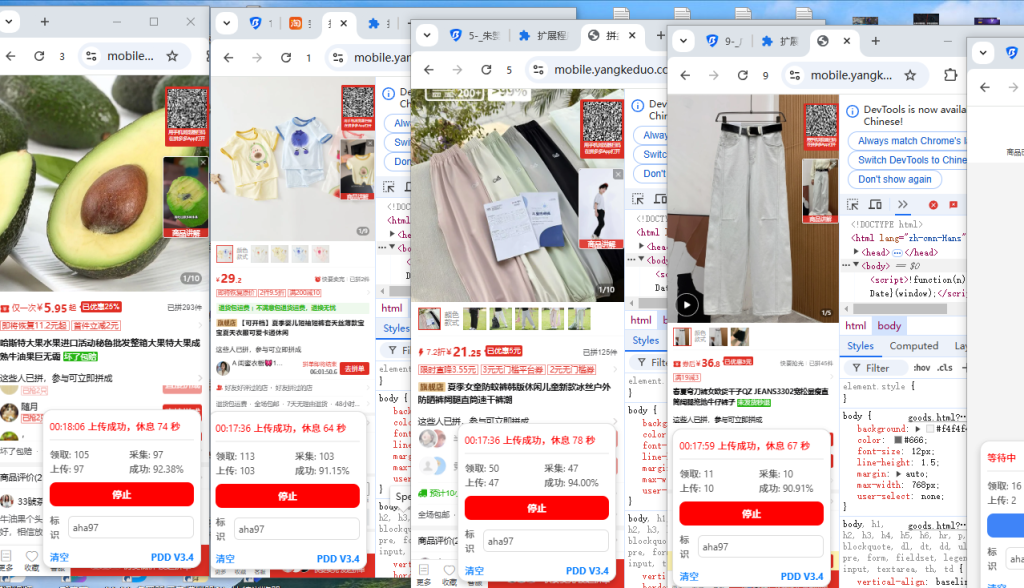
Task: Pick inspect-element tool, kids T-shirt DevTools
Action: click(389, 187)
